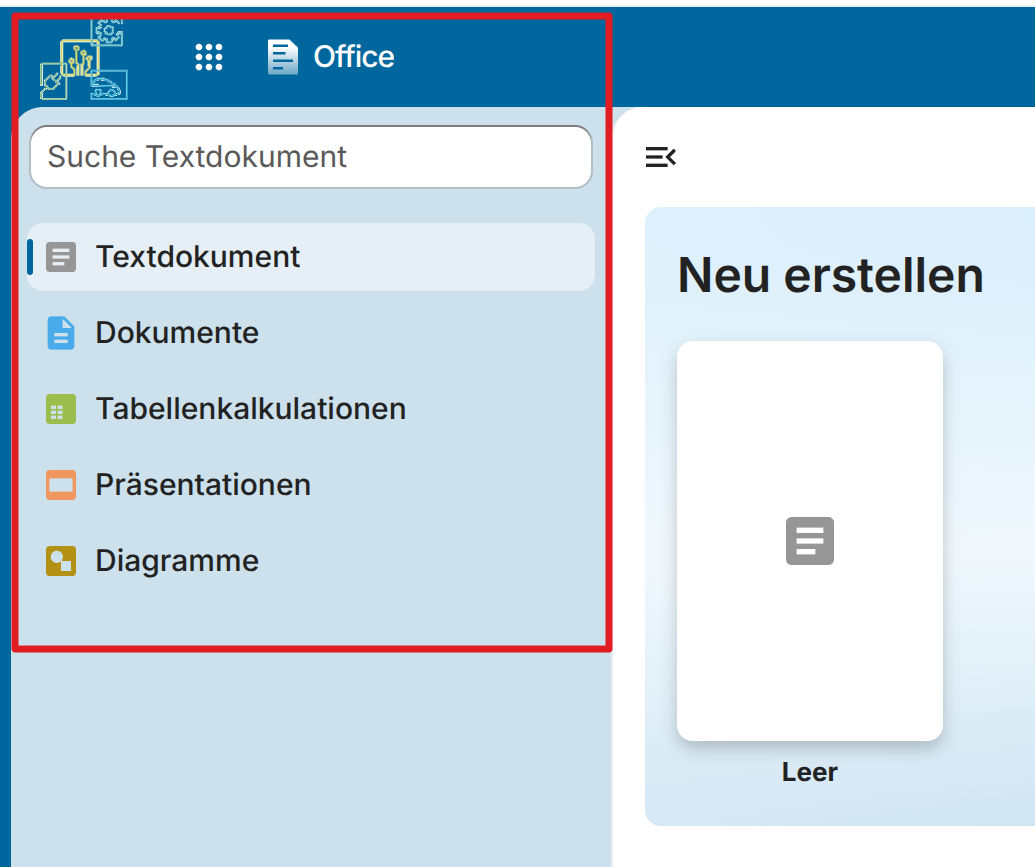The image size is (1035, 867).
Task: Click the Leer label under the template
Action: point(810,772)
